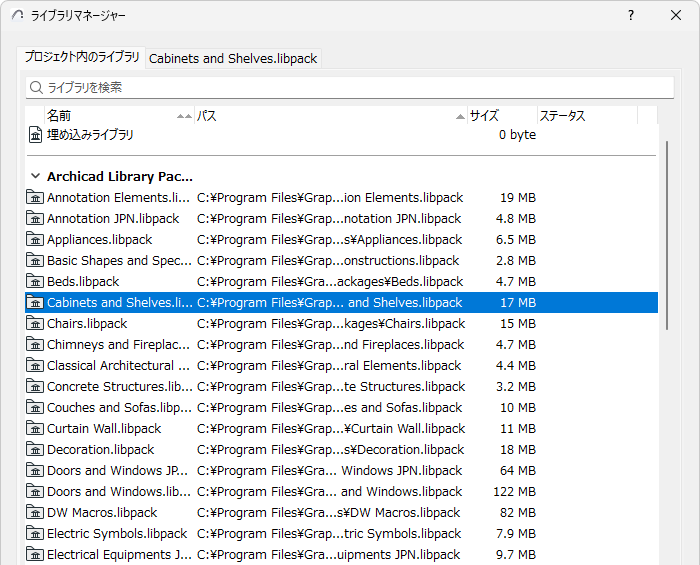Click path ending in te Structures.libpack
Screen dimensions: 700x565
(331, 386)
